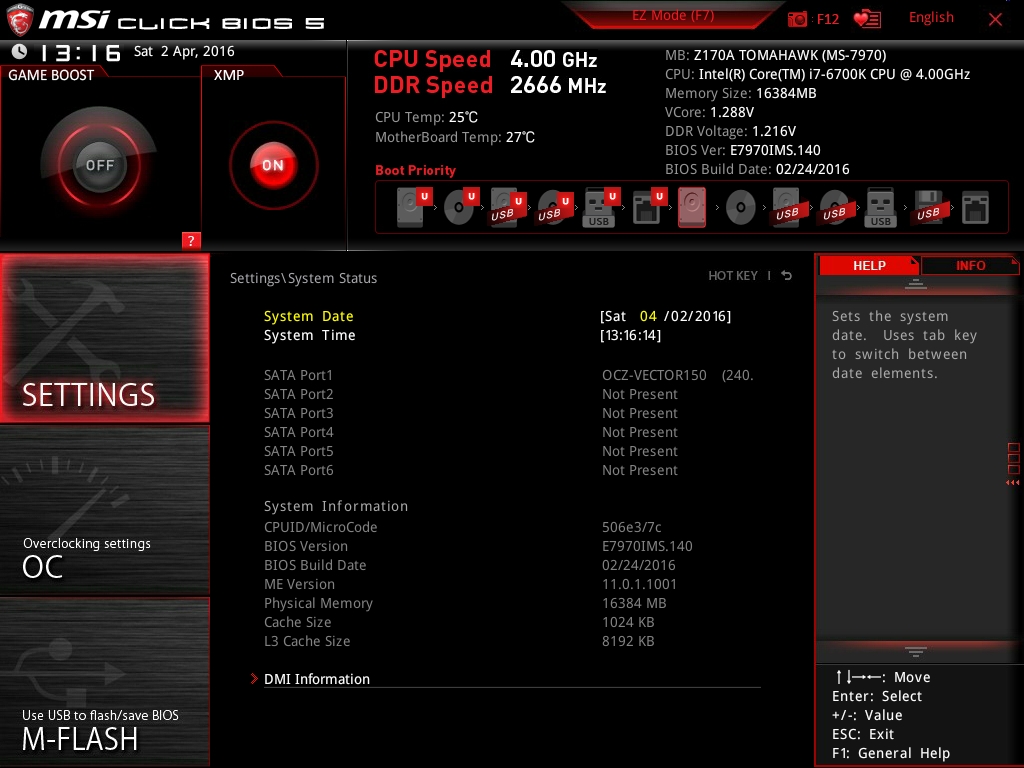Click the ME Version value 11.0.1.1001
The height and width of the screenshot is (768, 1024).
click(x=639, y=584)
